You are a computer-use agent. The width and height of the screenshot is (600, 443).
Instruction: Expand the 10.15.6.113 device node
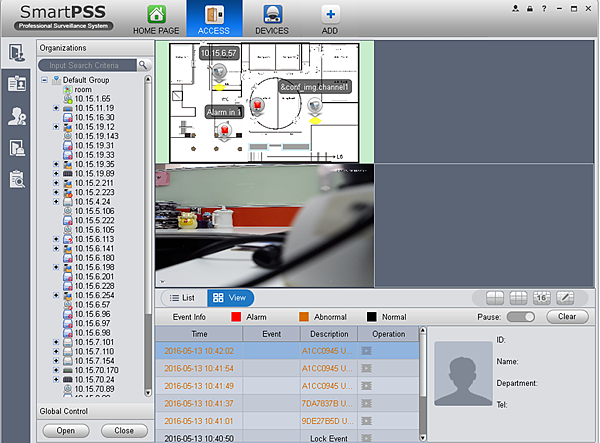point(56,239)
